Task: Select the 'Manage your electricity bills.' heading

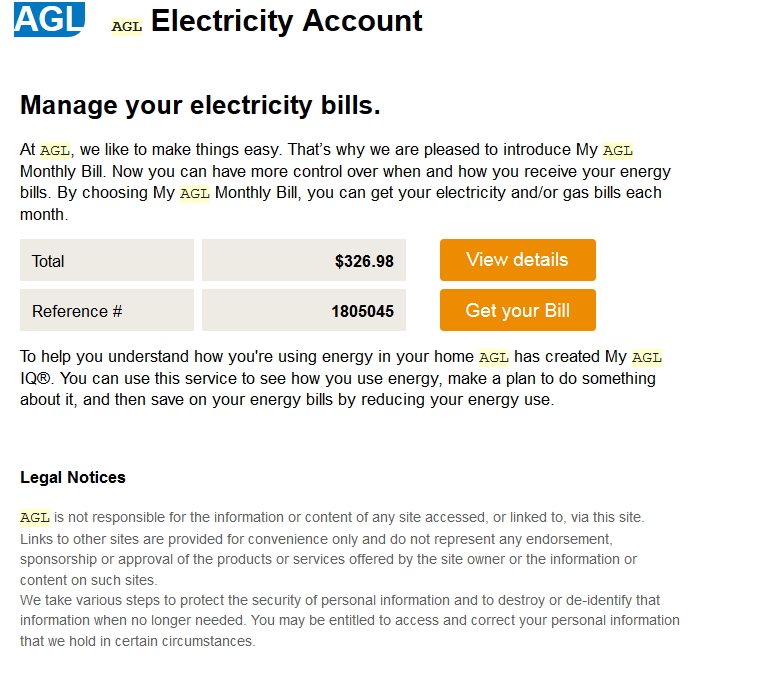Action: click(x=200, y=105)
